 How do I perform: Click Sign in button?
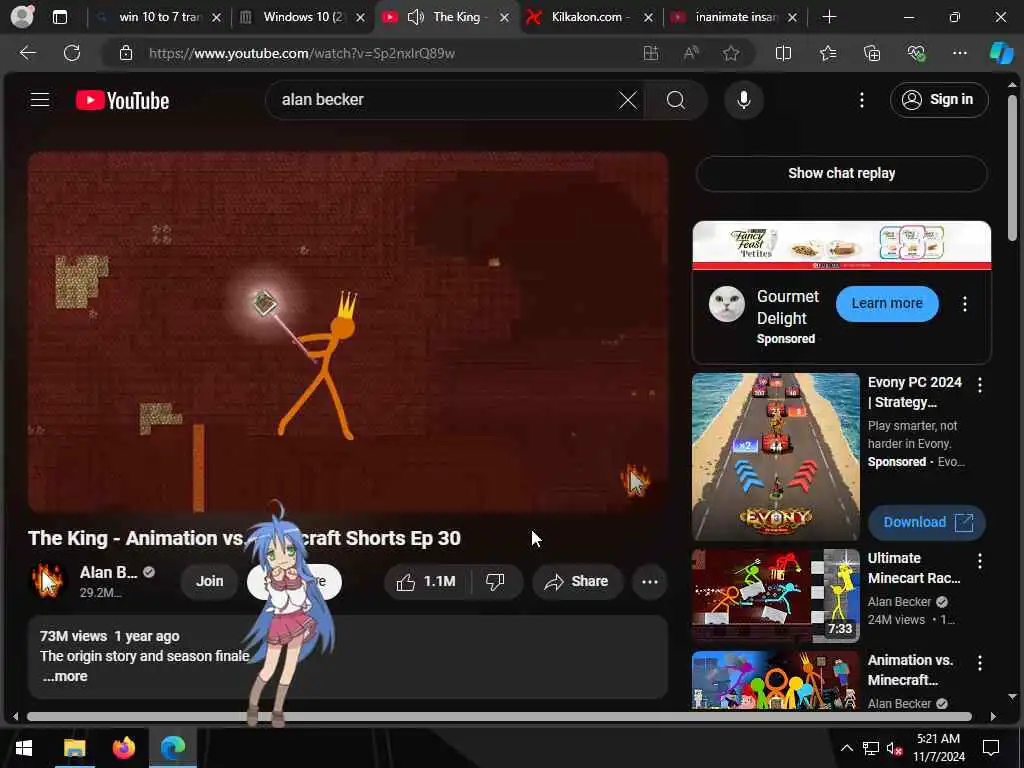click(x=938, y=100)
